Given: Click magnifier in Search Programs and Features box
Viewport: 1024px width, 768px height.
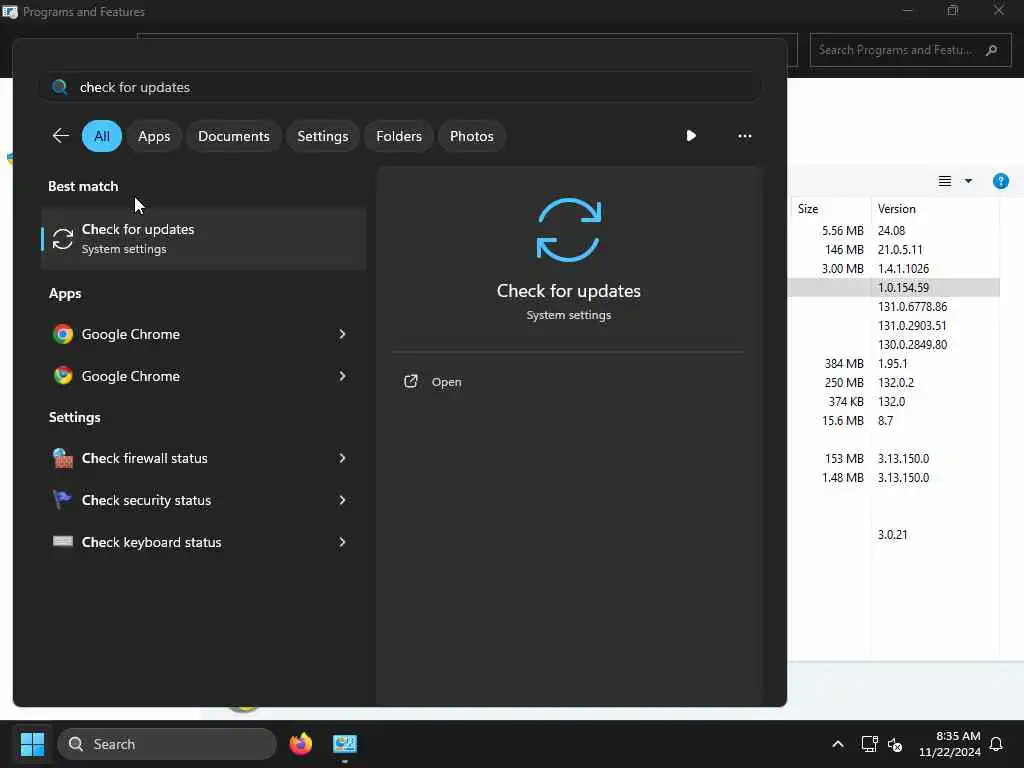Looking at the screenshot, I should tap(991, 50).
